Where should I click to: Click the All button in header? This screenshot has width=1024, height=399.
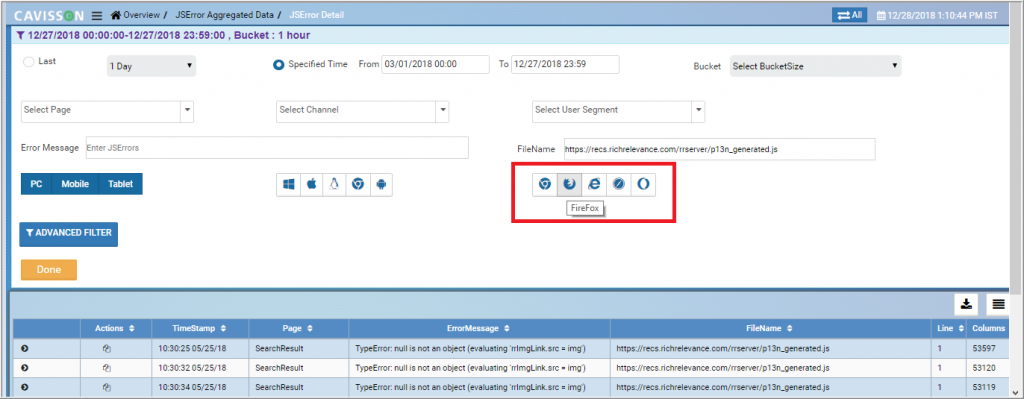coord(849,15)
